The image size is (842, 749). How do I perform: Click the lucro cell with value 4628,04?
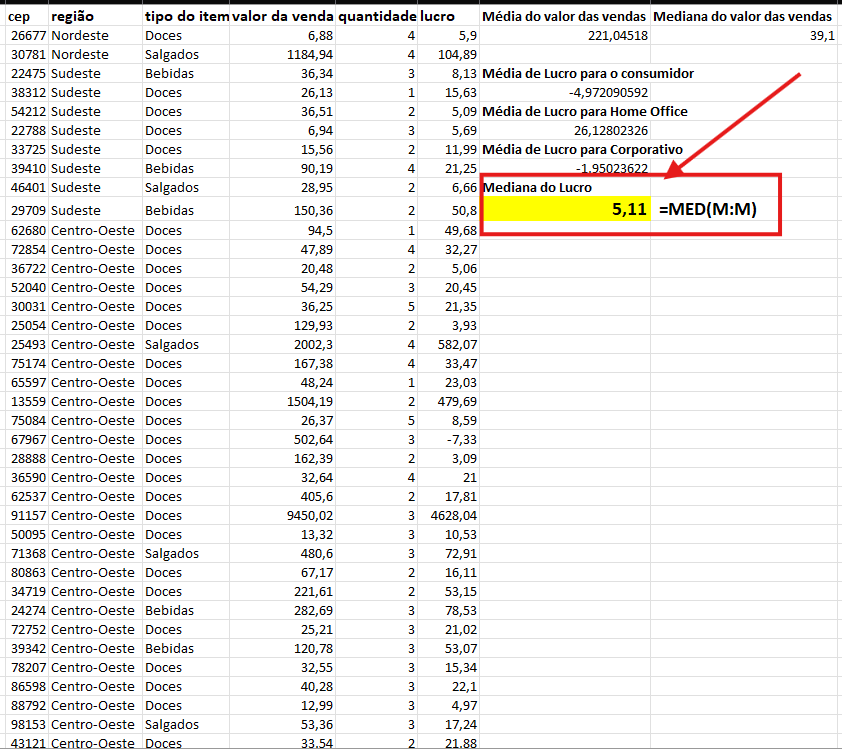click(448, 515)
